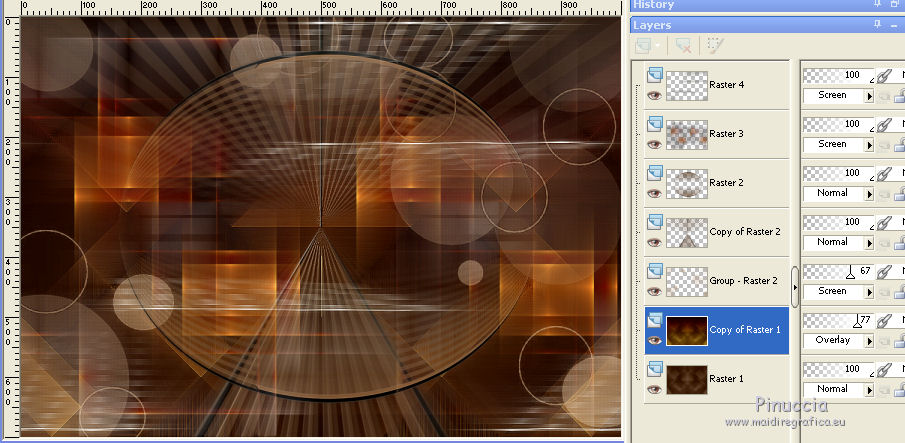Screen dimensions: 905x443
Task: Click the Layers panel title bar
Action: [x=768, y=25]
